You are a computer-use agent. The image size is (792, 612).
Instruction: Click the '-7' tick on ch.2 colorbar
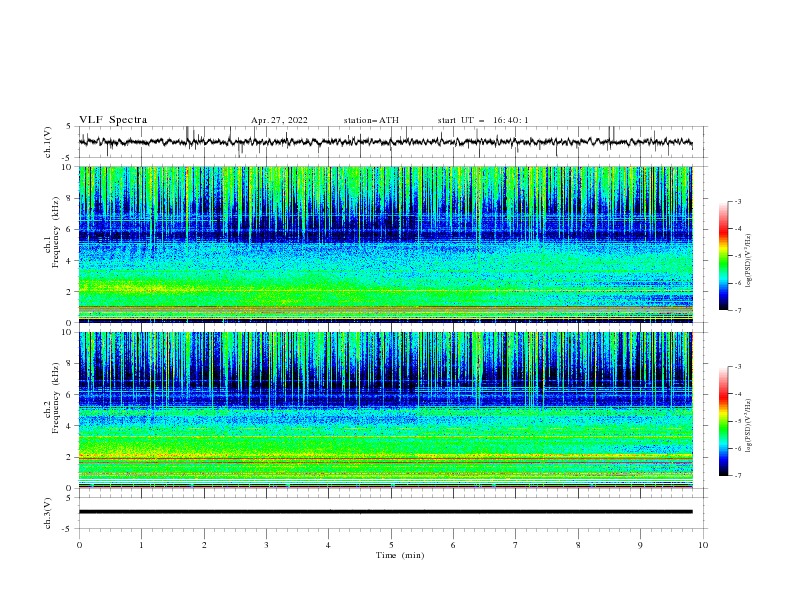[737, 476]
